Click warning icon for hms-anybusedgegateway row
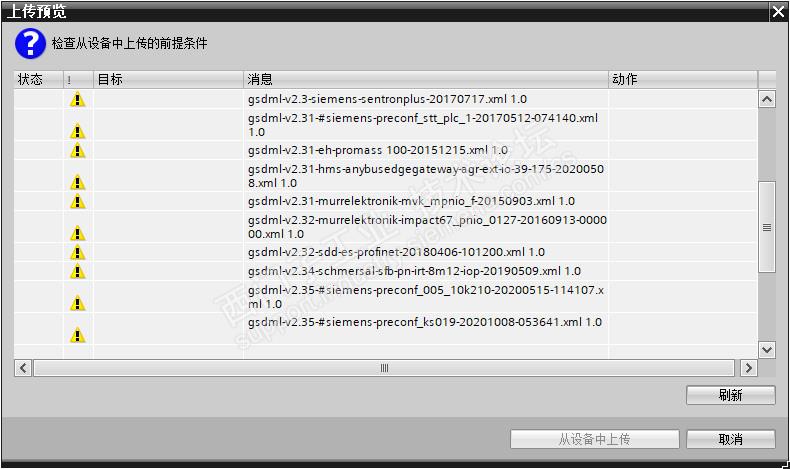Viewport: 790px width, 469px height. click(x=78, y=182)
